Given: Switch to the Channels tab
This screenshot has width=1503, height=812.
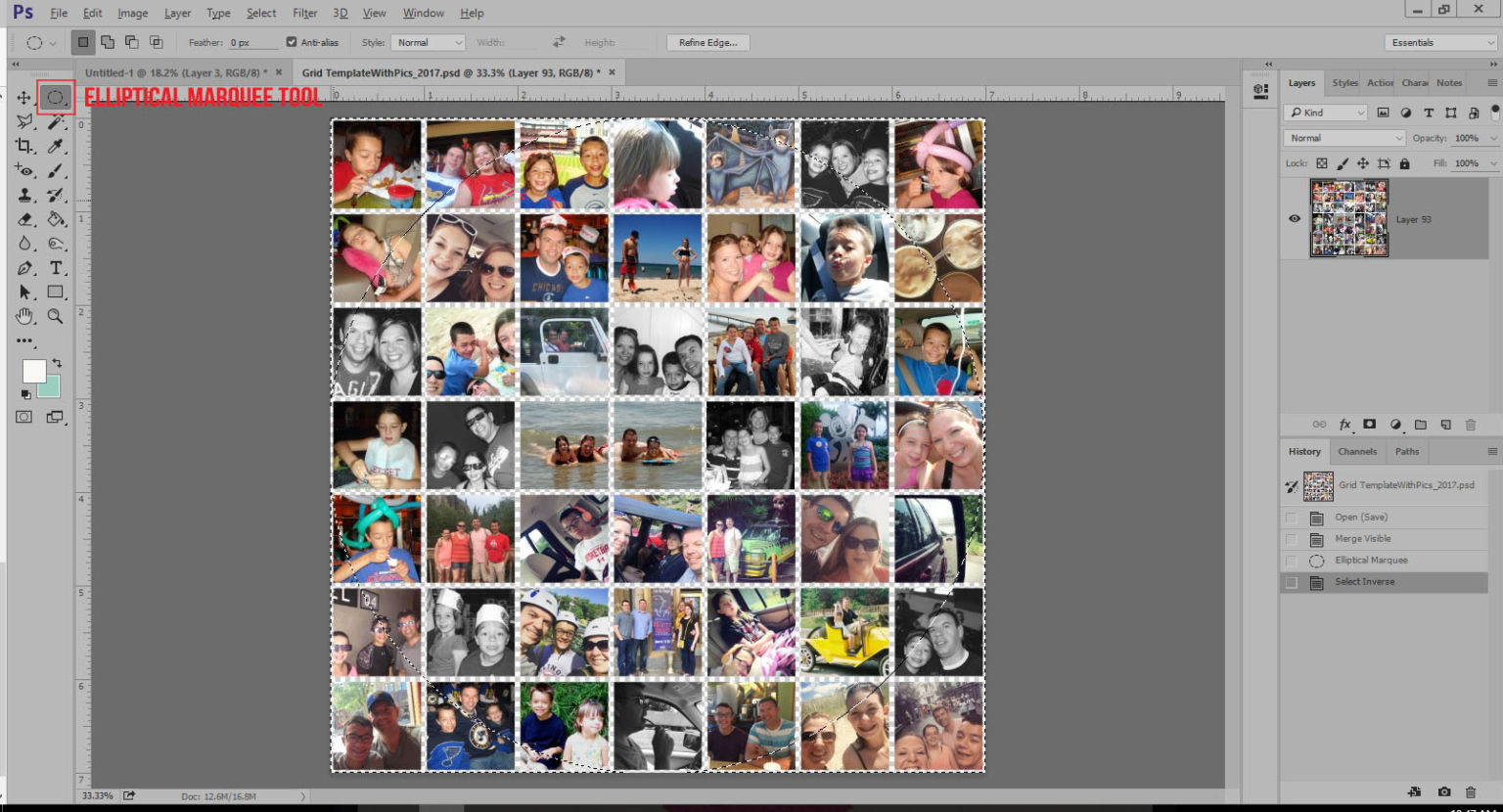Looking at the screenshot, I should pyautogui.click(x=1357, y=451).
